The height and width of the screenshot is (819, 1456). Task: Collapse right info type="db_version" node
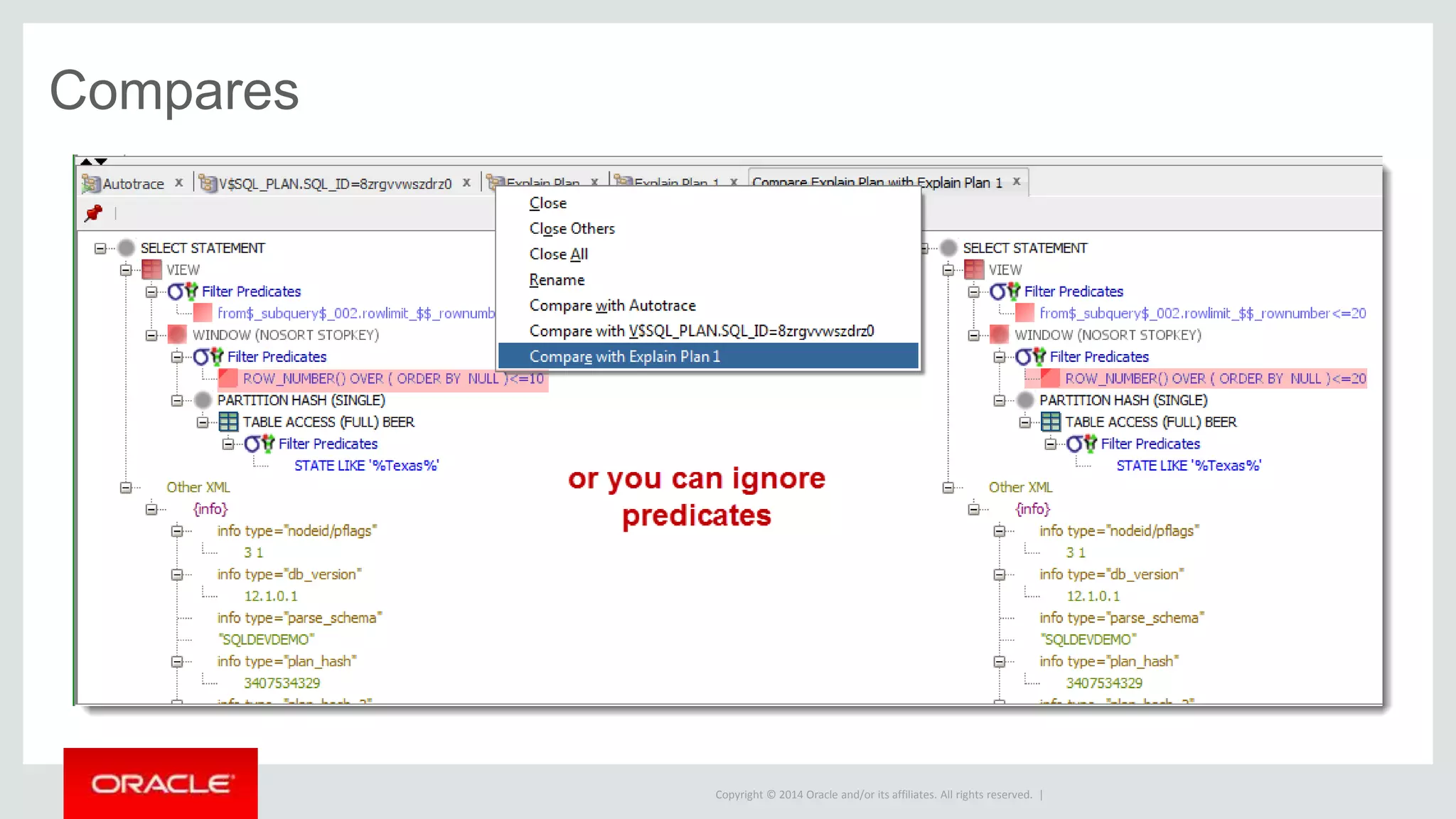coord(999,574)
